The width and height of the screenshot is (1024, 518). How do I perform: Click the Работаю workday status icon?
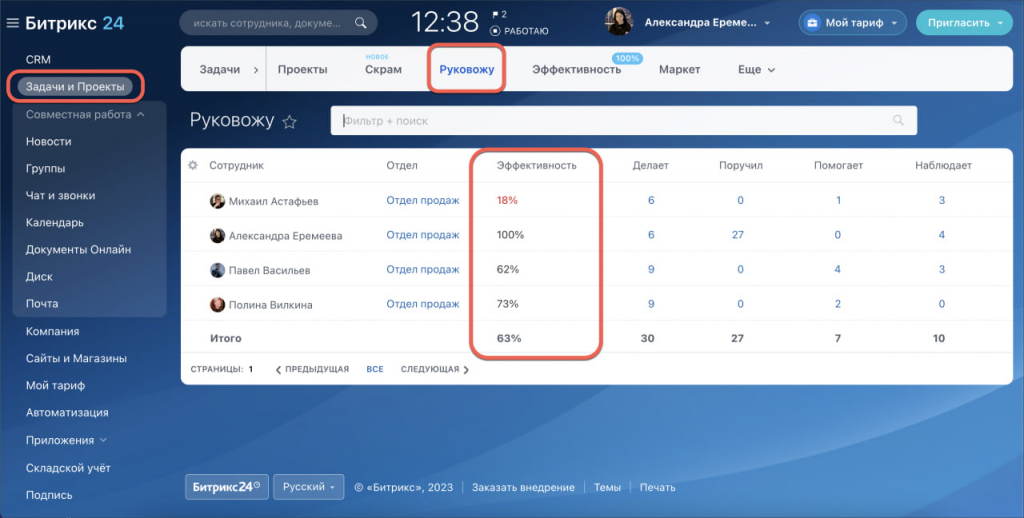[x=495, y=31]
